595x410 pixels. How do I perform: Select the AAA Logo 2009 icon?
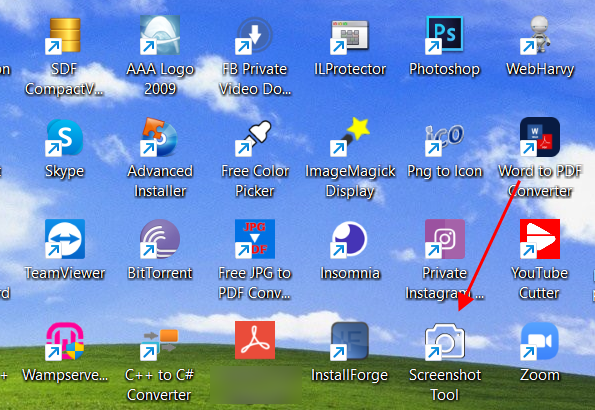(159, 35)
